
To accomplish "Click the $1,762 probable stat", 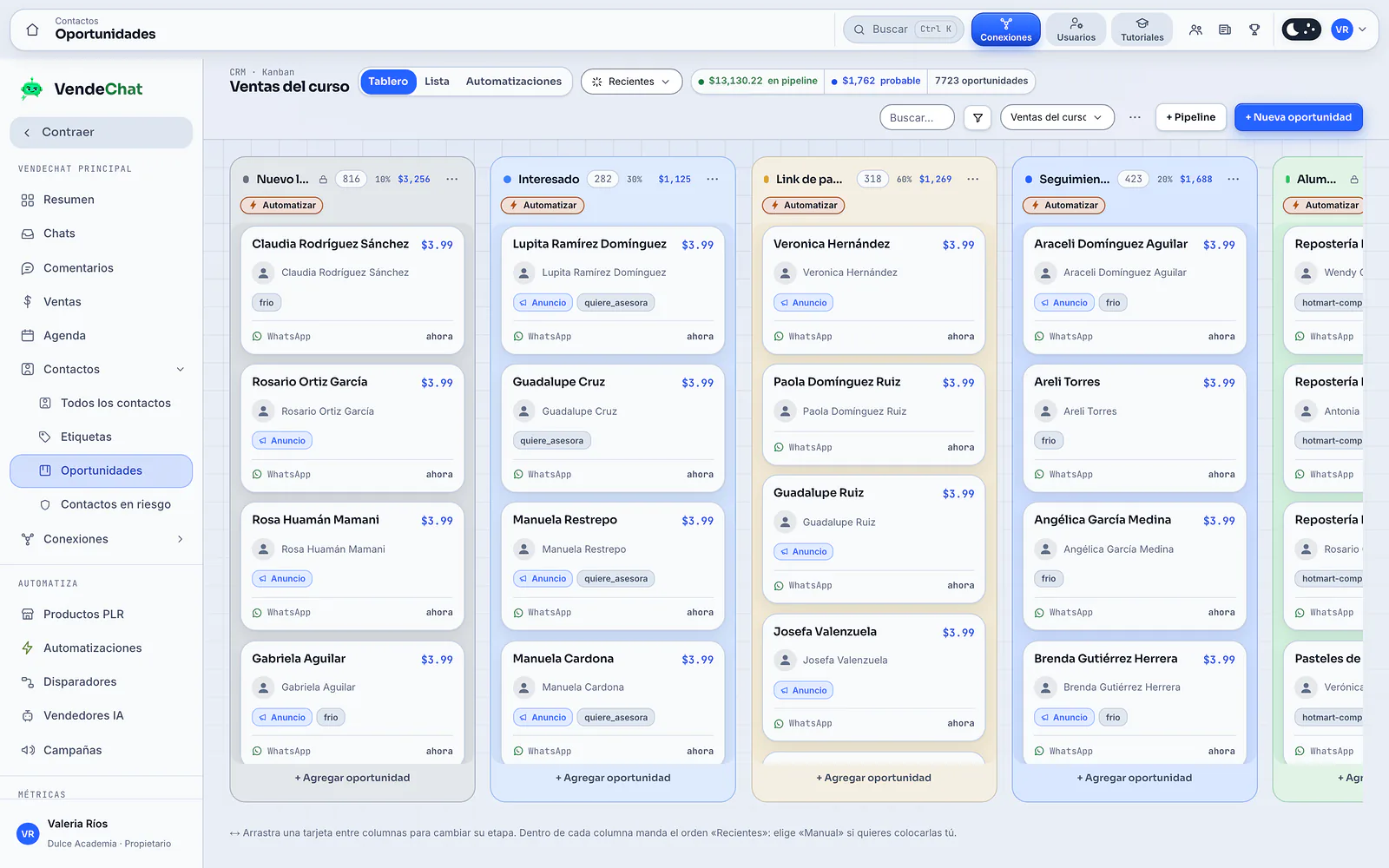I will 876,81.
